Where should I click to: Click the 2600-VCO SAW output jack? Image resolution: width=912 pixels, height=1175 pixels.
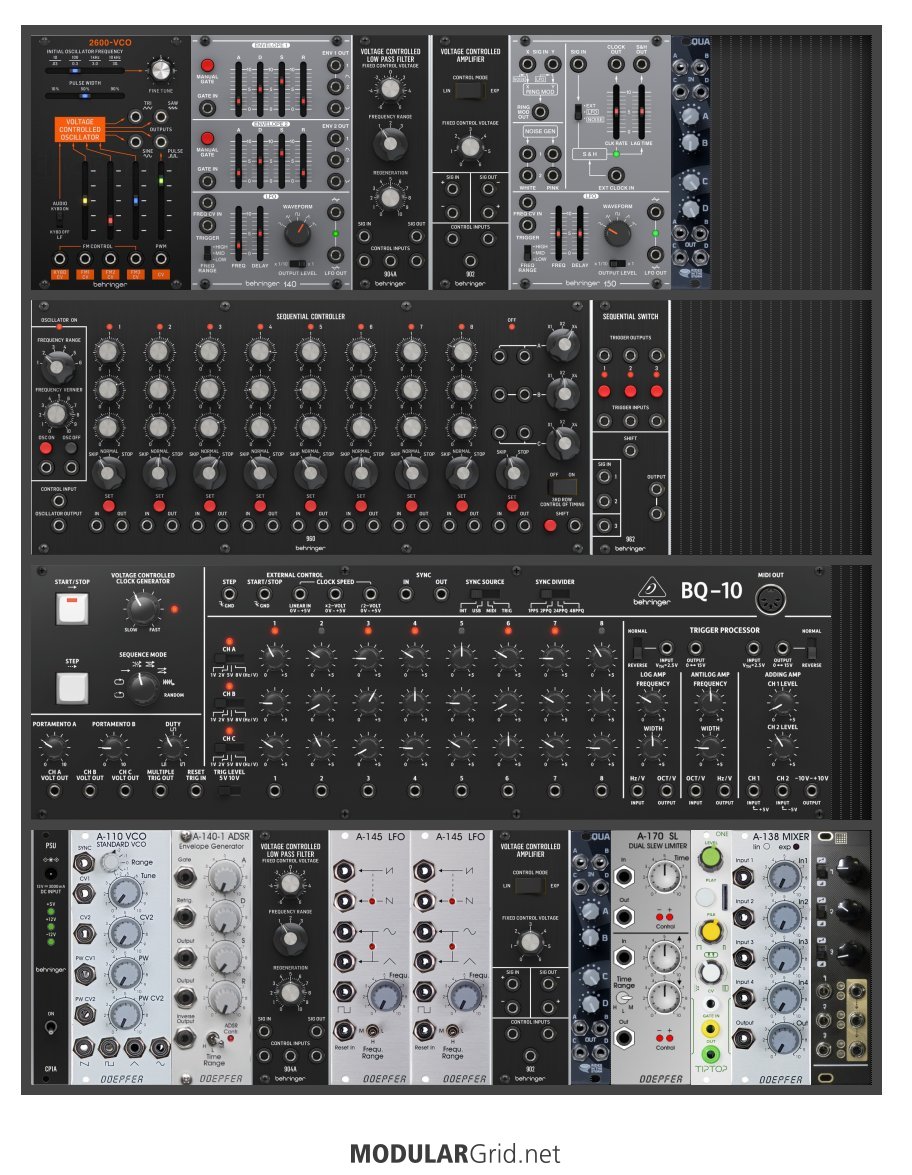click(161, 116)
